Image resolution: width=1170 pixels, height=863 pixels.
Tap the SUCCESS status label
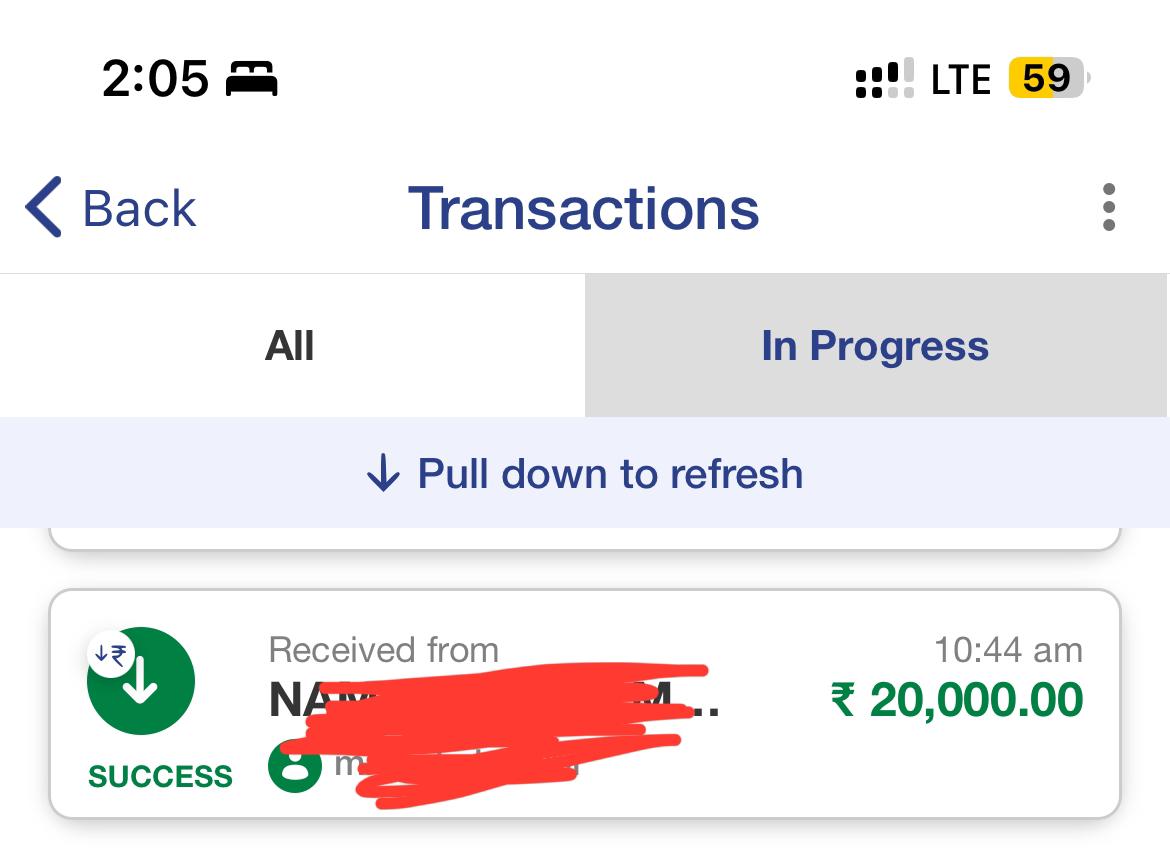point(160,776)
